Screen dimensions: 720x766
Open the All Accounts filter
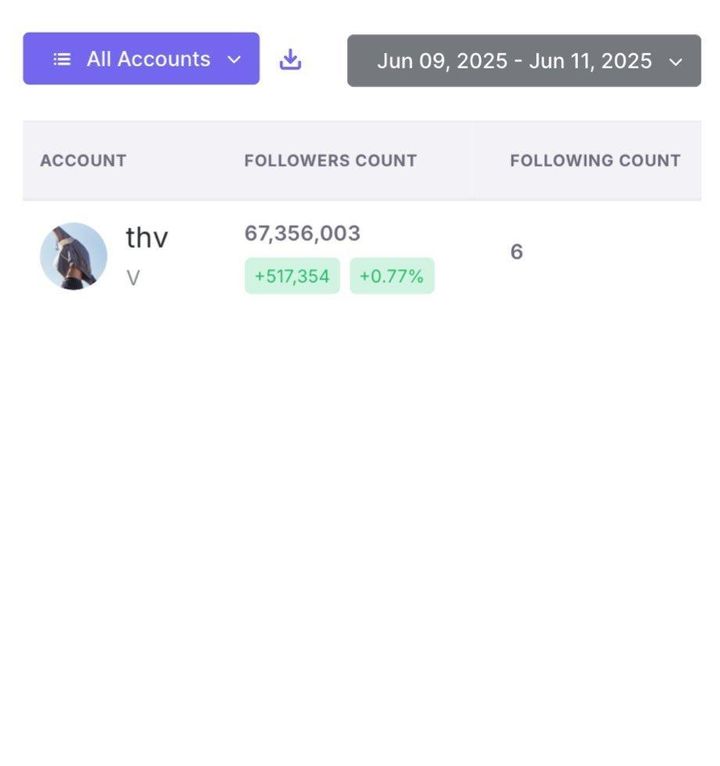(141, 59)
